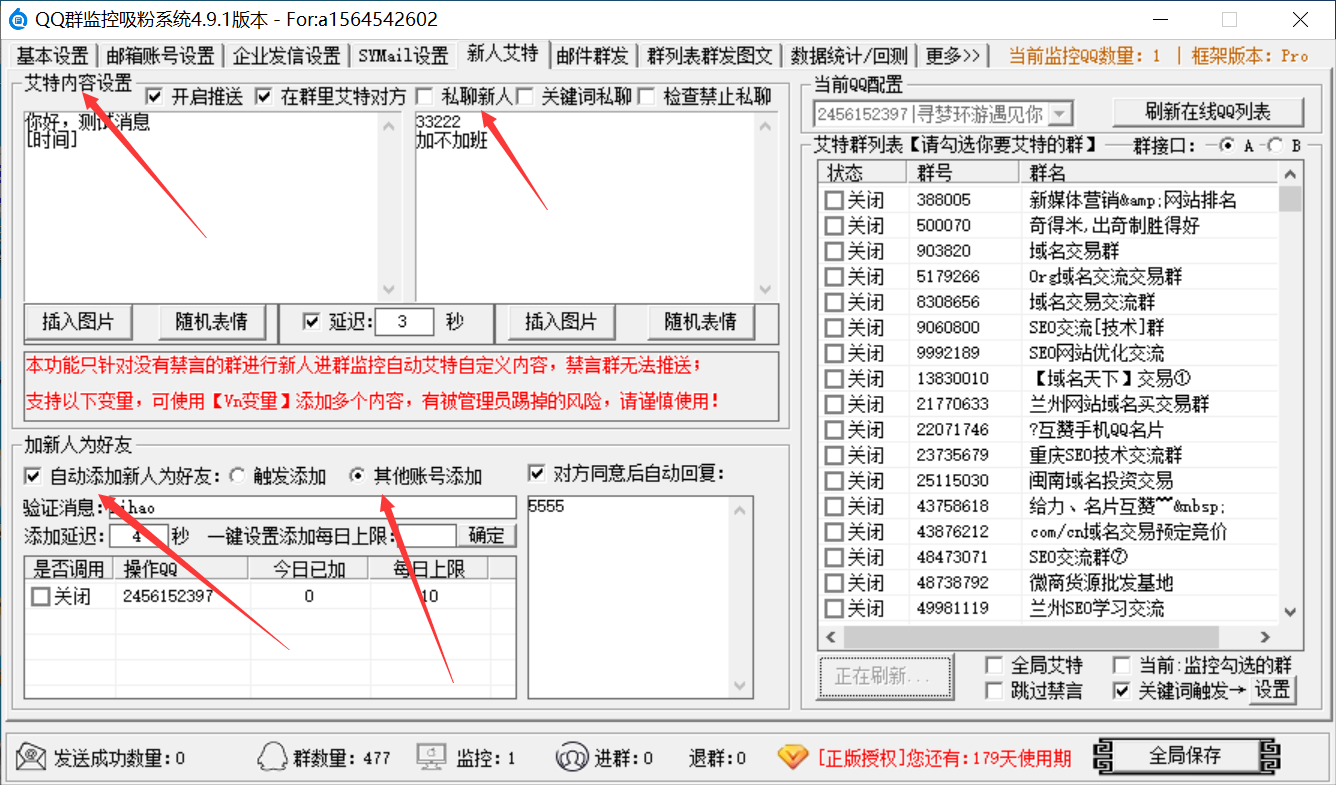The width and height of the screenshot is (1336, 785).
Task: Check the 私聊新人 option
Action: 425,96
